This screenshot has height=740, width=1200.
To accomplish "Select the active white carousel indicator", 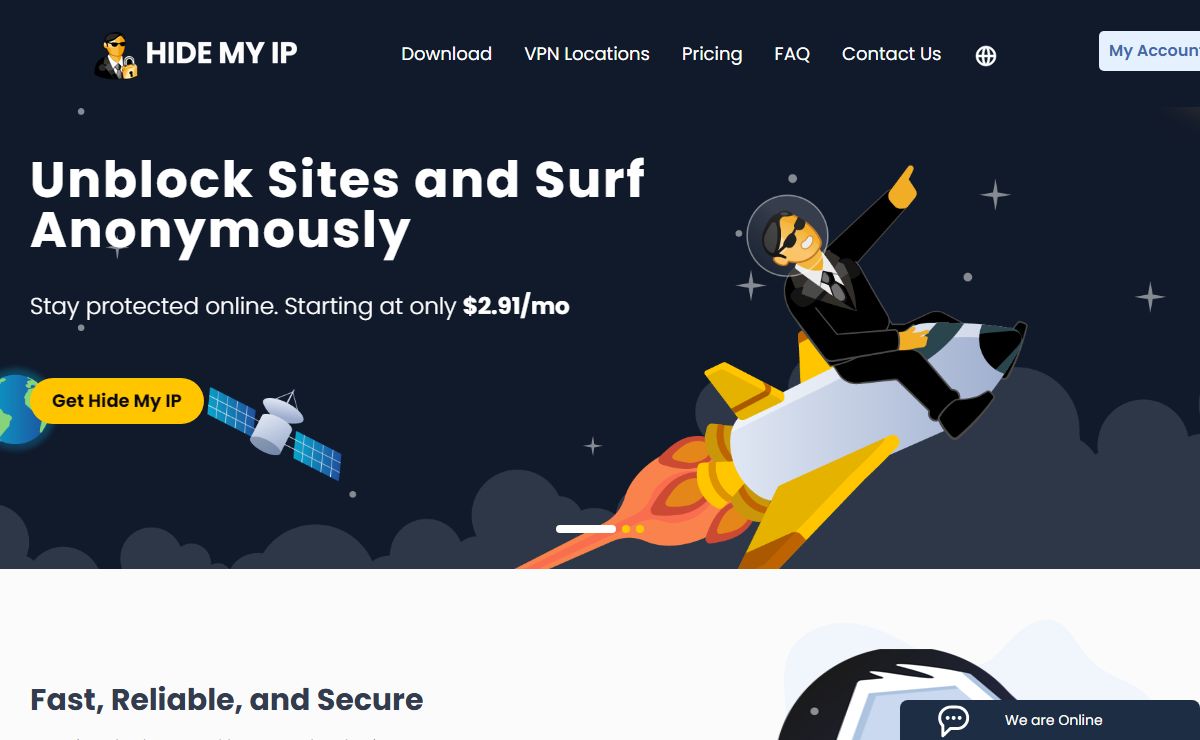I will pyautogui.click(x=586, y=528).
